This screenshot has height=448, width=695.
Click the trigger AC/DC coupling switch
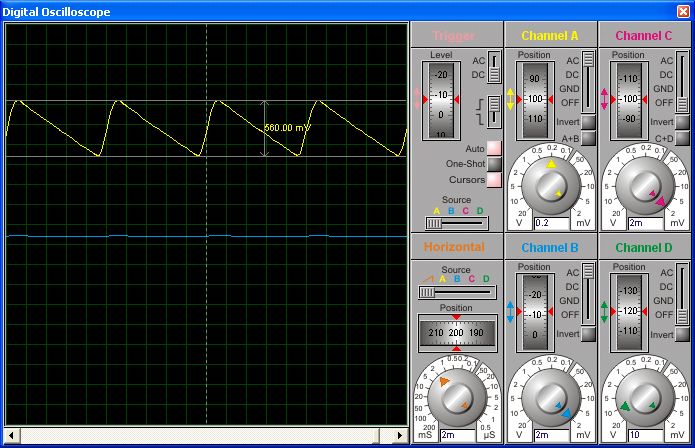point(494,67)
